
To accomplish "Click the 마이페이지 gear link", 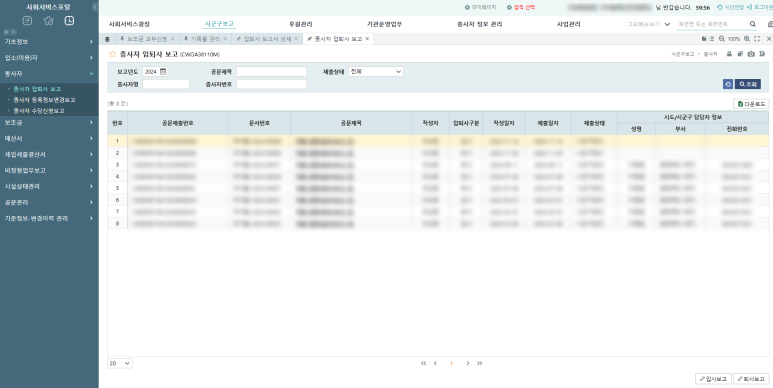I will (x=480, y=7).
